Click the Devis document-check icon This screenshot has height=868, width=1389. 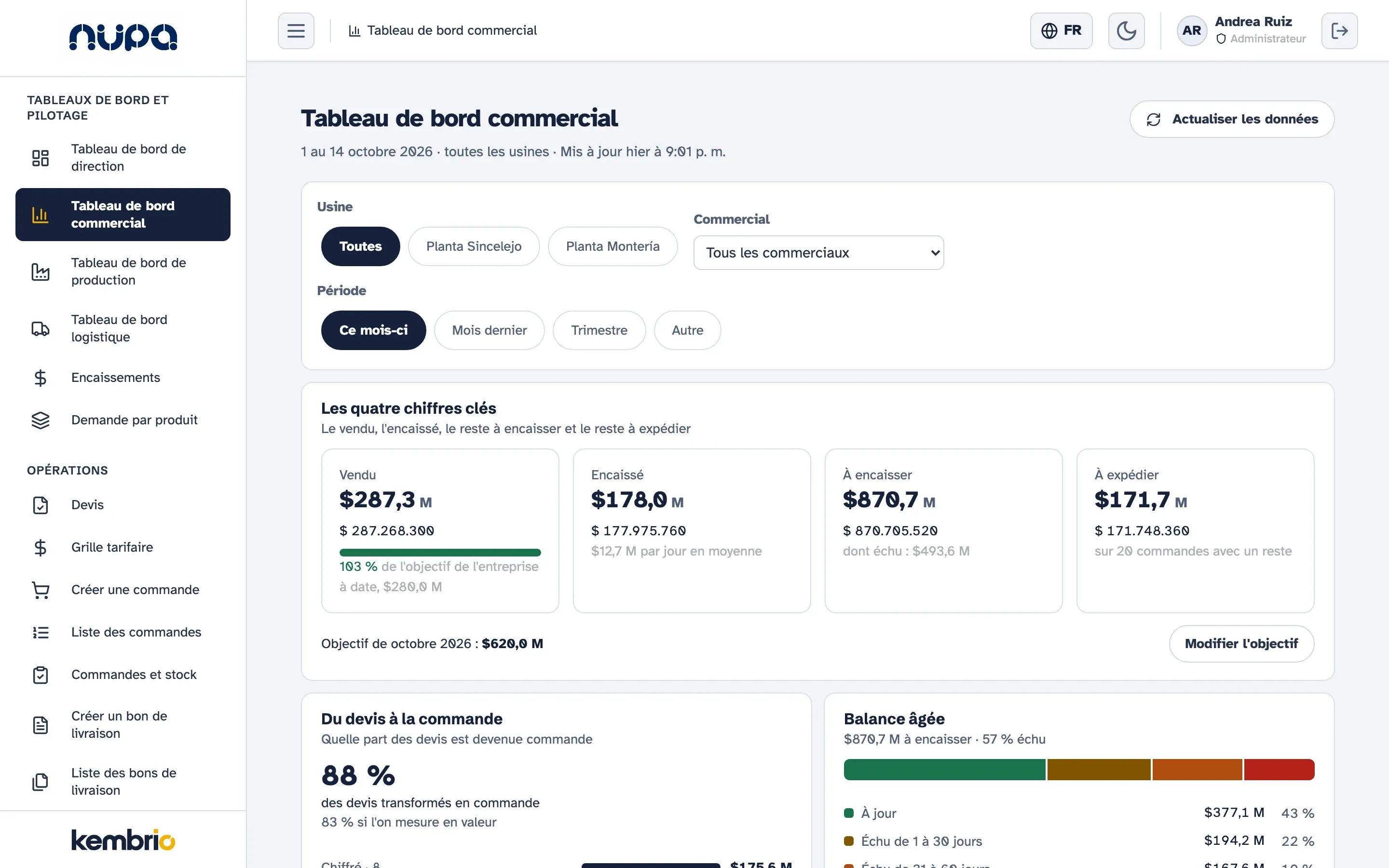(40, 505)
